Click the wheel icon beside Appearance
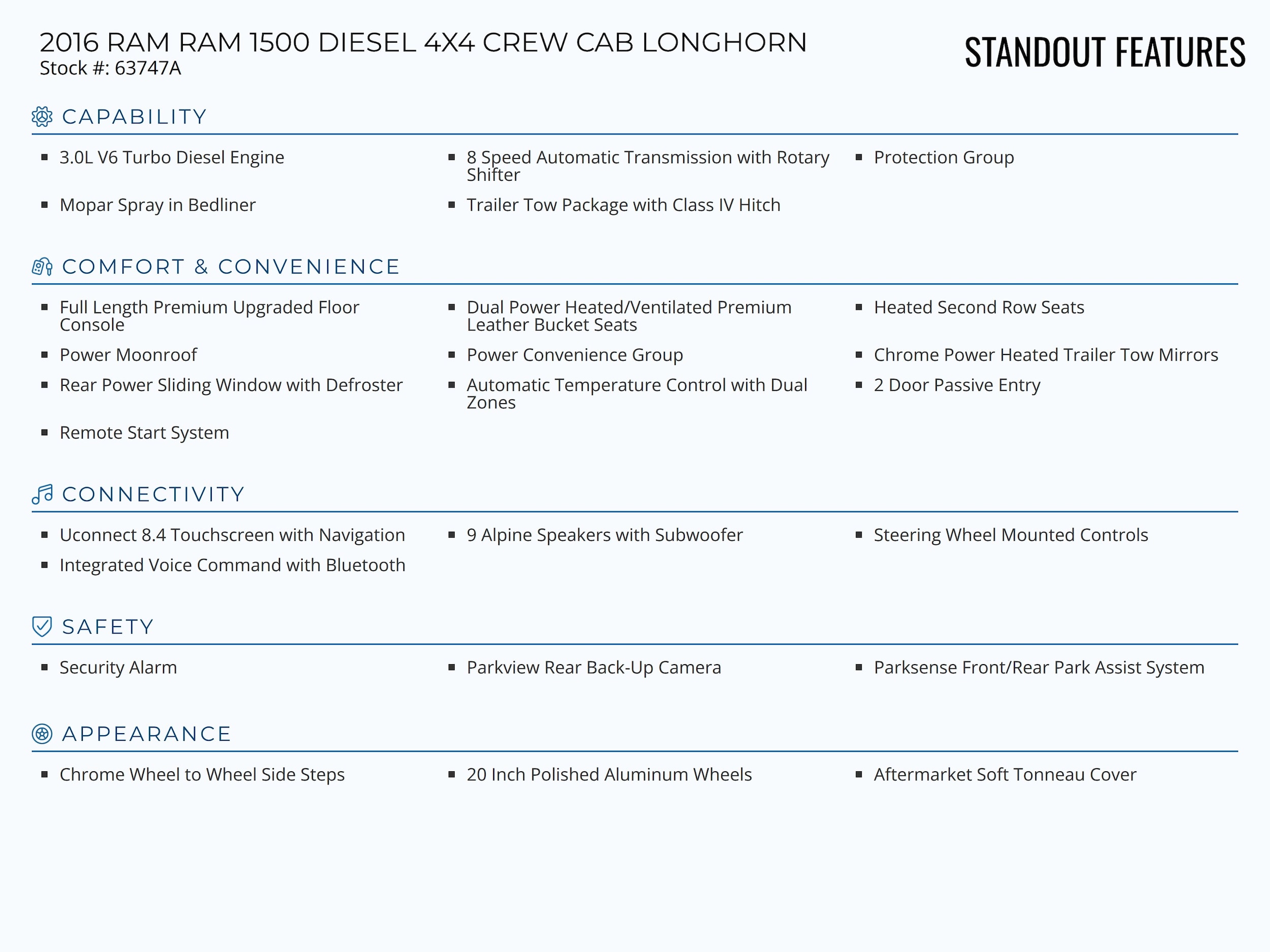 pos(42,734)
